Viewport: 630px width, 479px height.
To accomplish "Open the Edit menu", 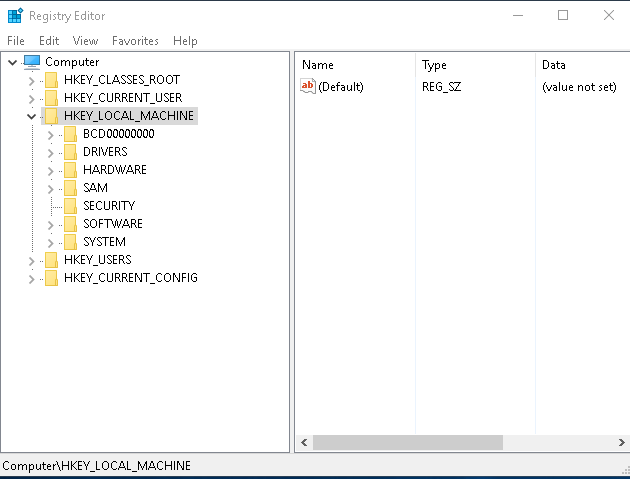I will [x=49, y=41].
